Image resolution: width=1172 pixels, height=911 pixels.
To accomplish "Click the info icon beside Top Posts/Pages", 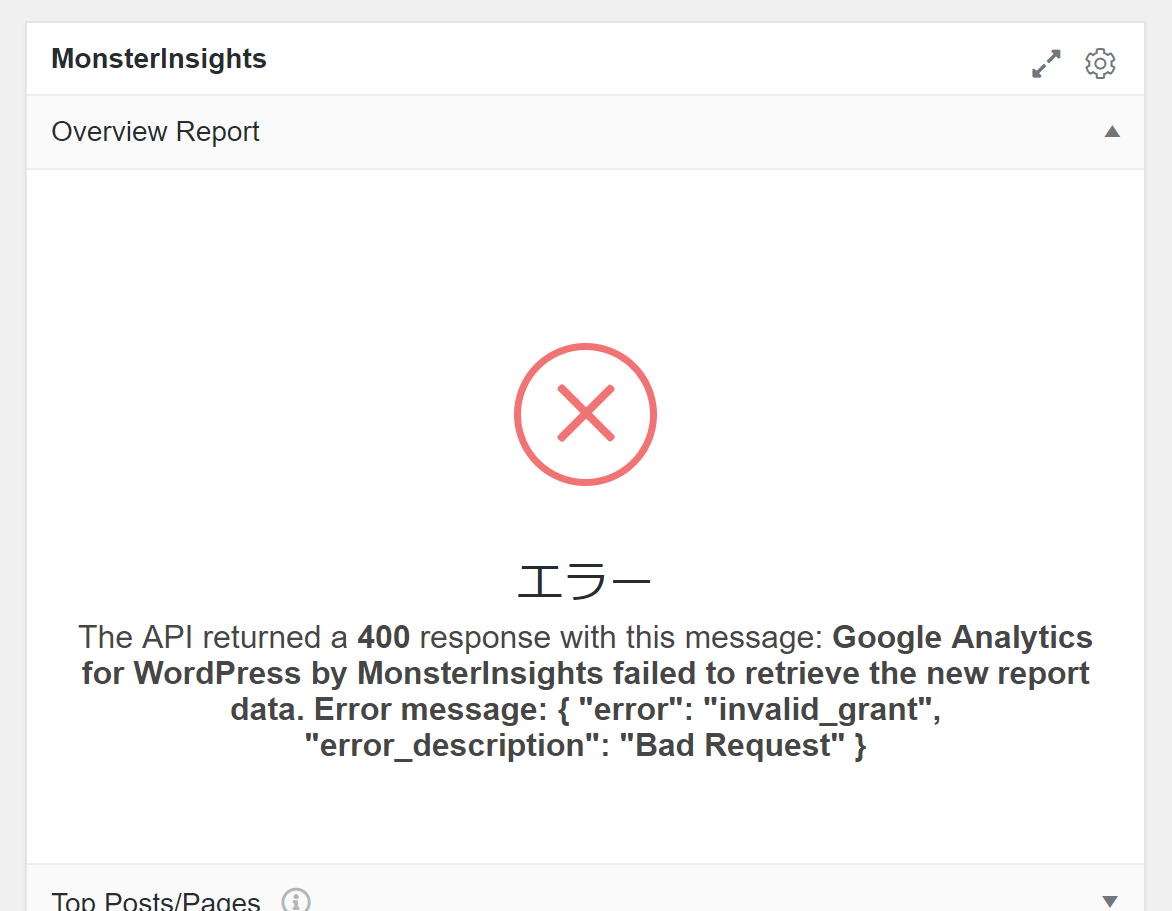I will pyautogui.click(x=296, y=900).
